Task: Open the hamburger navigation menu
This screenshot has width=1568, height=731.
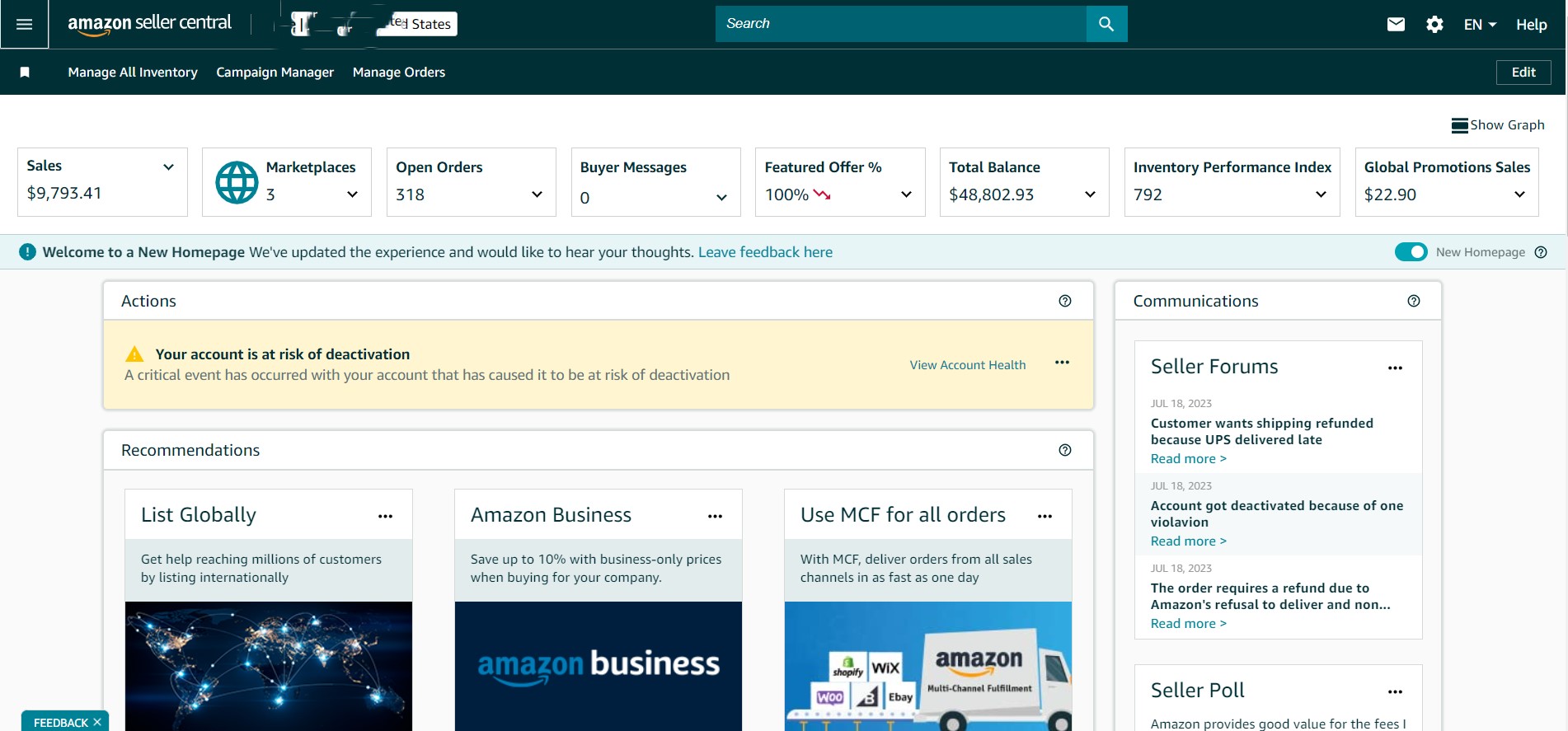Action: [x=24, y=24]
